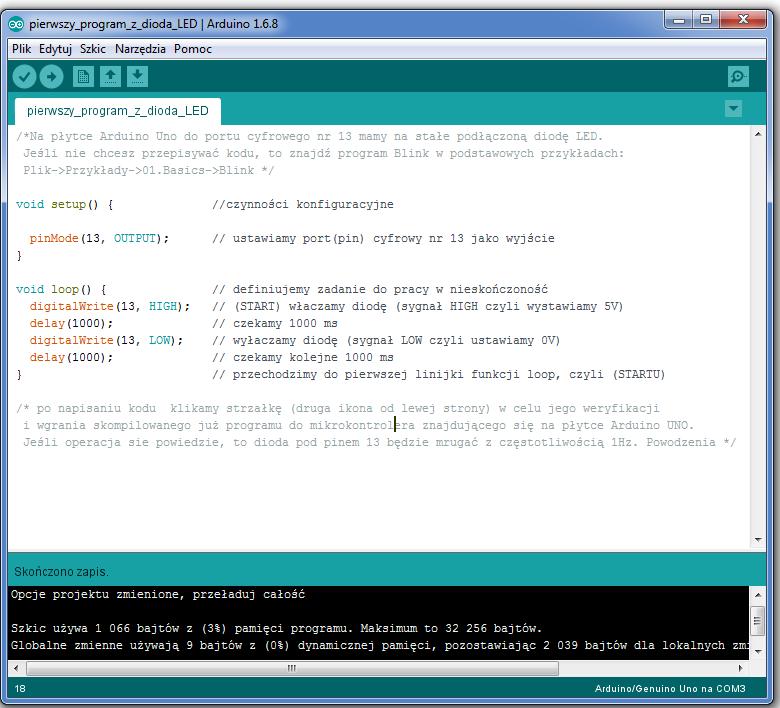Select the pierwszy_program_z_dioda_LED tab

(x=118, y=111)
